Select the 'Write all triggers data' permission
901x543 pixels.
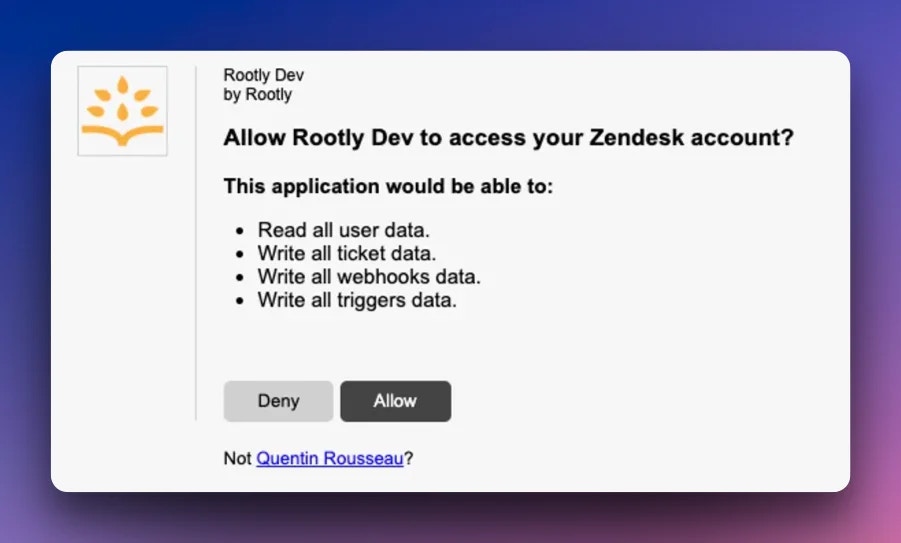[357, 301]
